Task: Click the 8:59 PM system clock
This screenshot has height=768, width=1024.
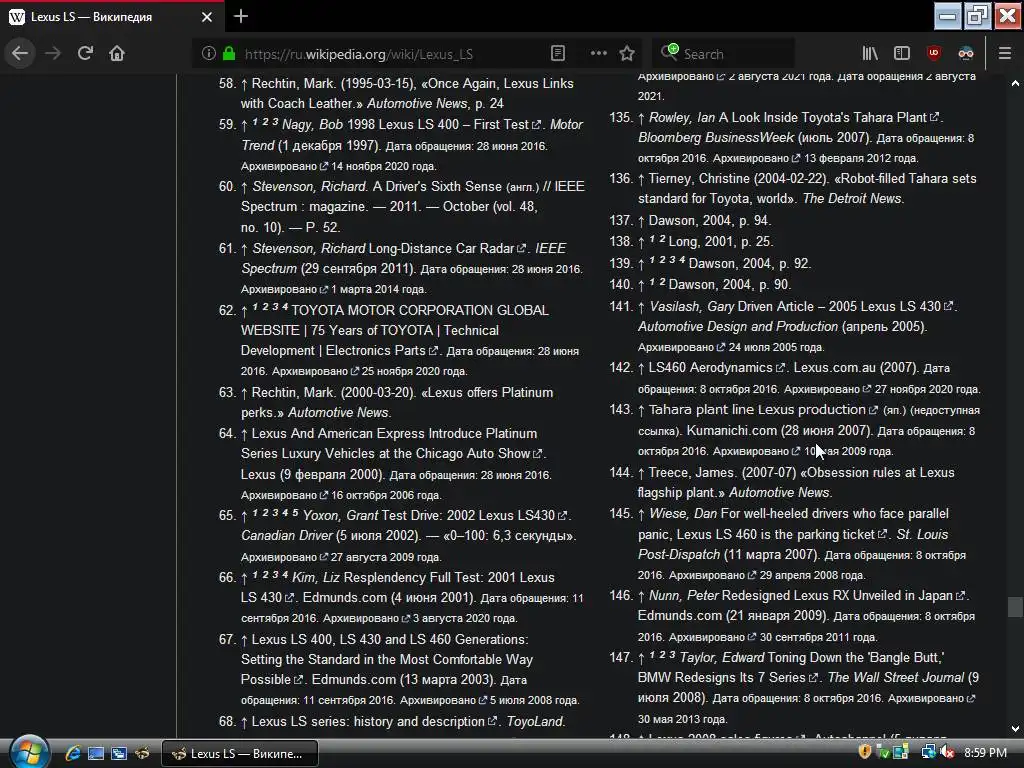Action: click(x=985, y=752)
